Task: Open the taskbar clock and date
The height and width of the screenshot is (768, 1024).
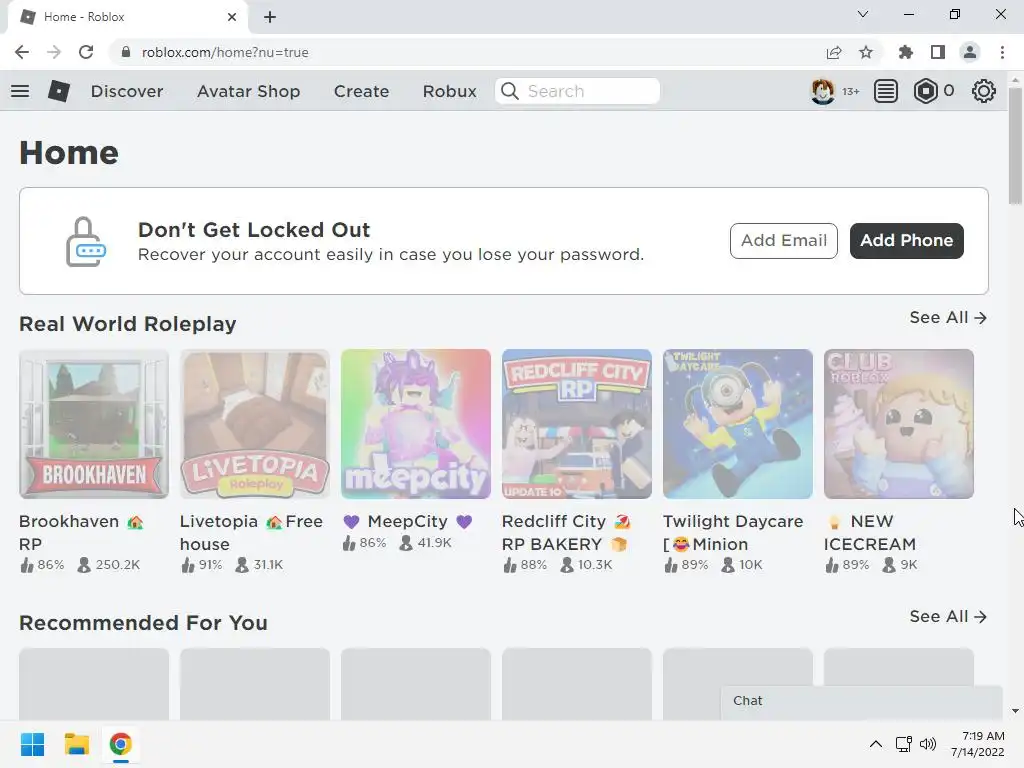Action: tap(978, 744)
